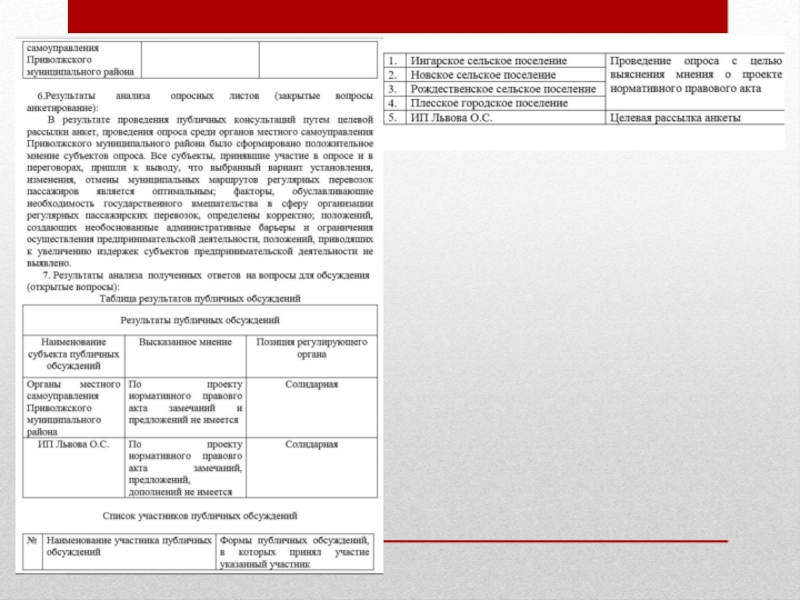The image size is (800, 600).
Task: Select the "Результаты публичных обсуждений" table header
Action: (200, 320)
